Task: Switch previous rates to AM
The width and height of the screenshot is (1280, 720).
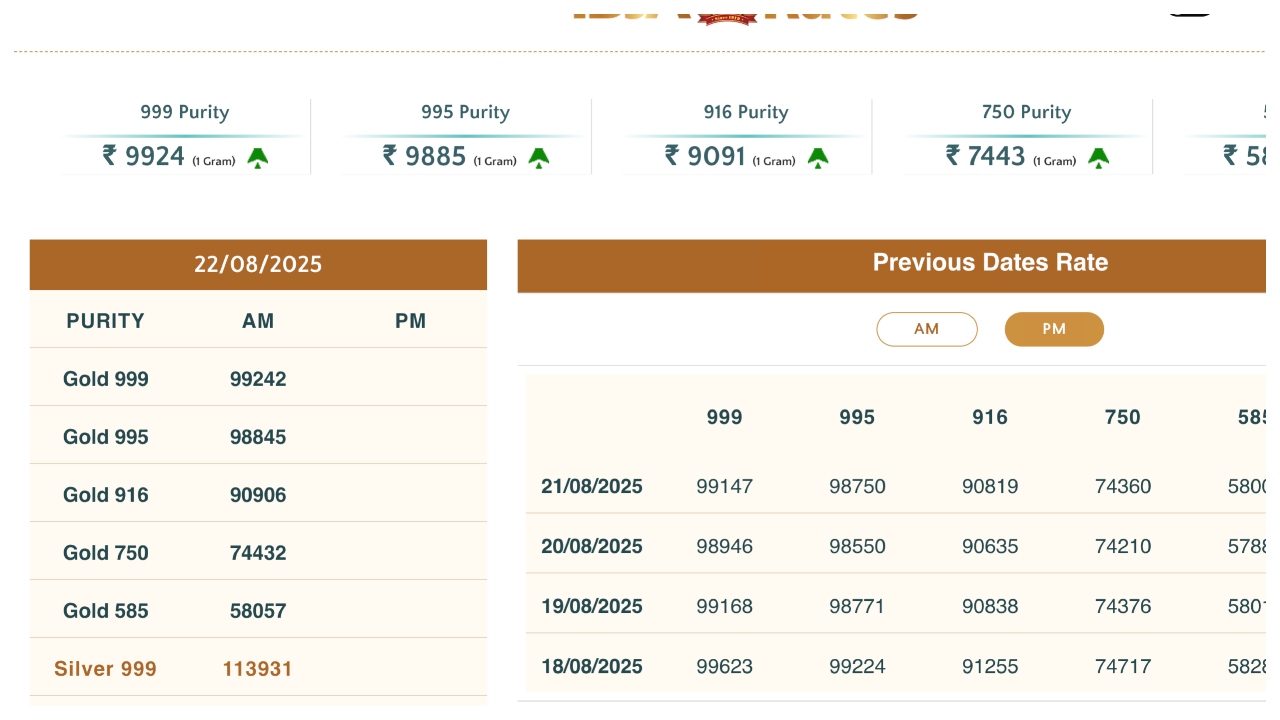Action: (926, 329)
